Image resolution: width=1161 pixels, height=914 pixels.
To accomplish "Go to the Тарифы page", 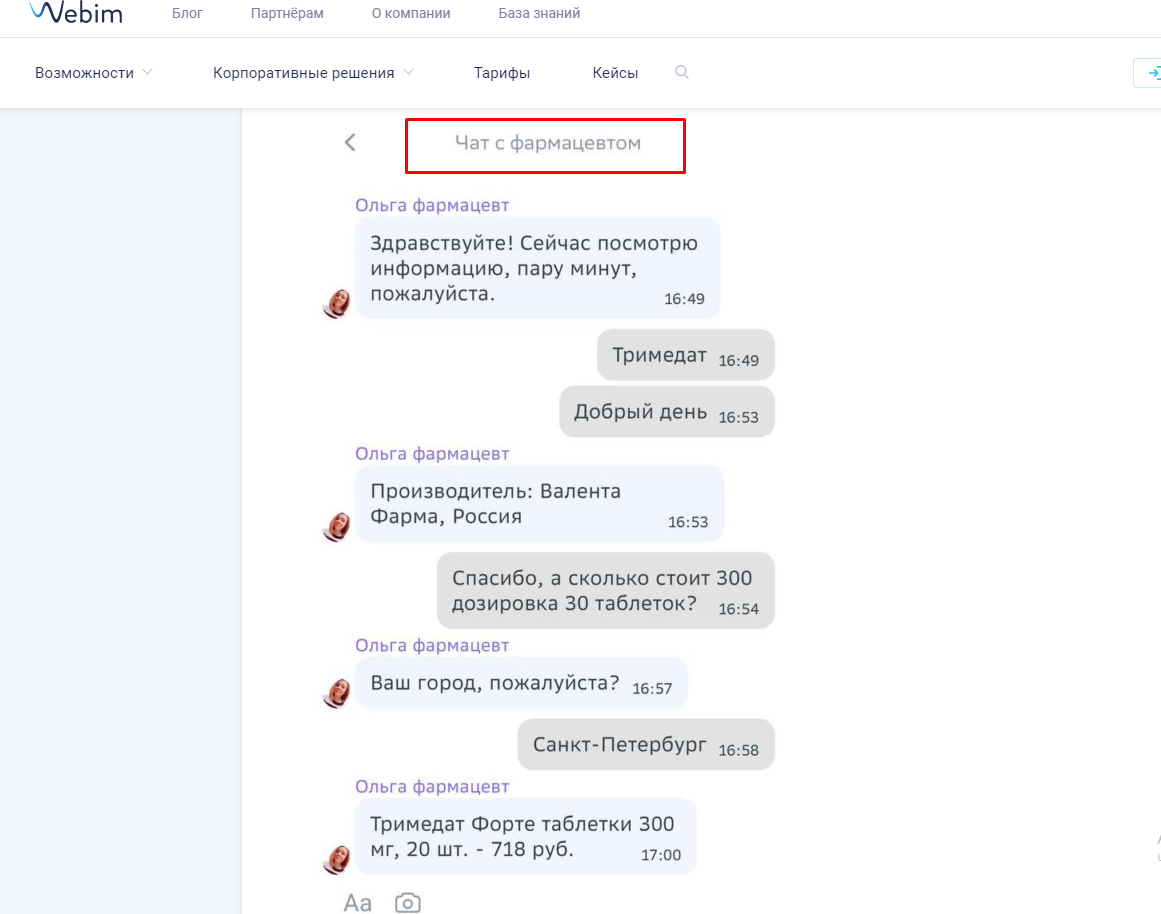I will click(x=502, y=73).
